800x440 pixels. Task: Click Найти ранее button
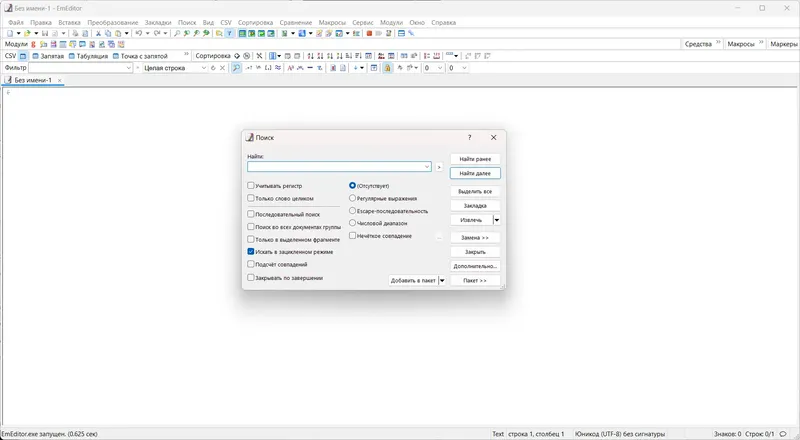point(475,159)
